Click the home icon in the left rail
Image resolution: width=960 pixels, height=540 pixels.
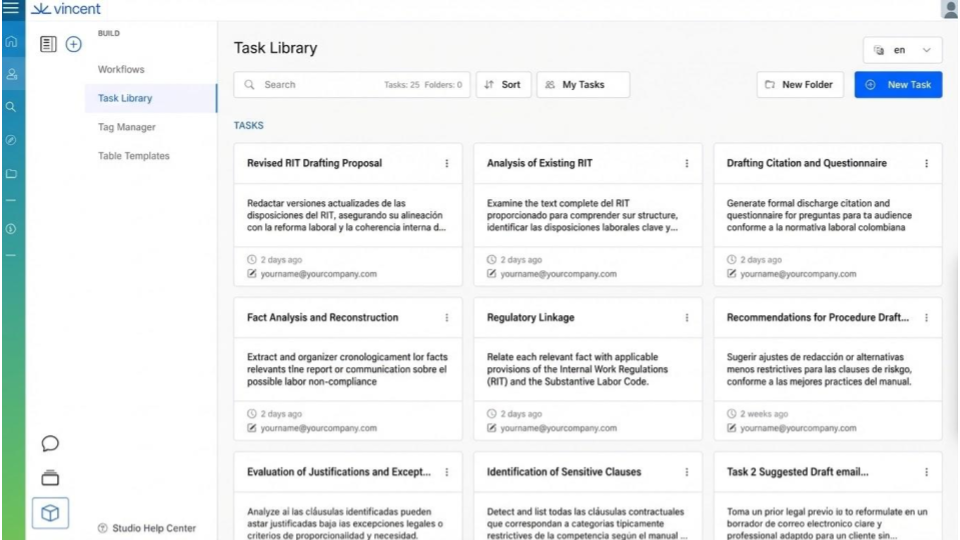pyautogui.click(x=12, y=42)
